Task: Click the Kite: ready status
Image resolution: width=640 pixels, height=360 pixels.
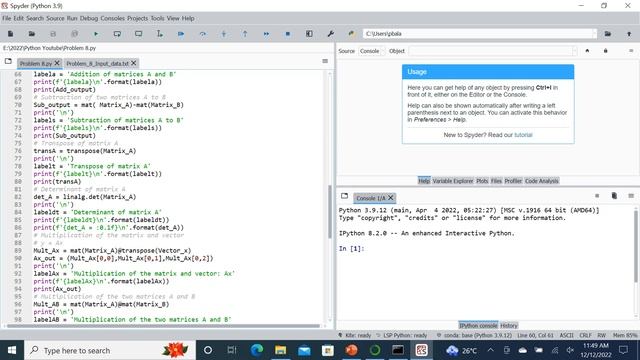Action: coord(355,335)
